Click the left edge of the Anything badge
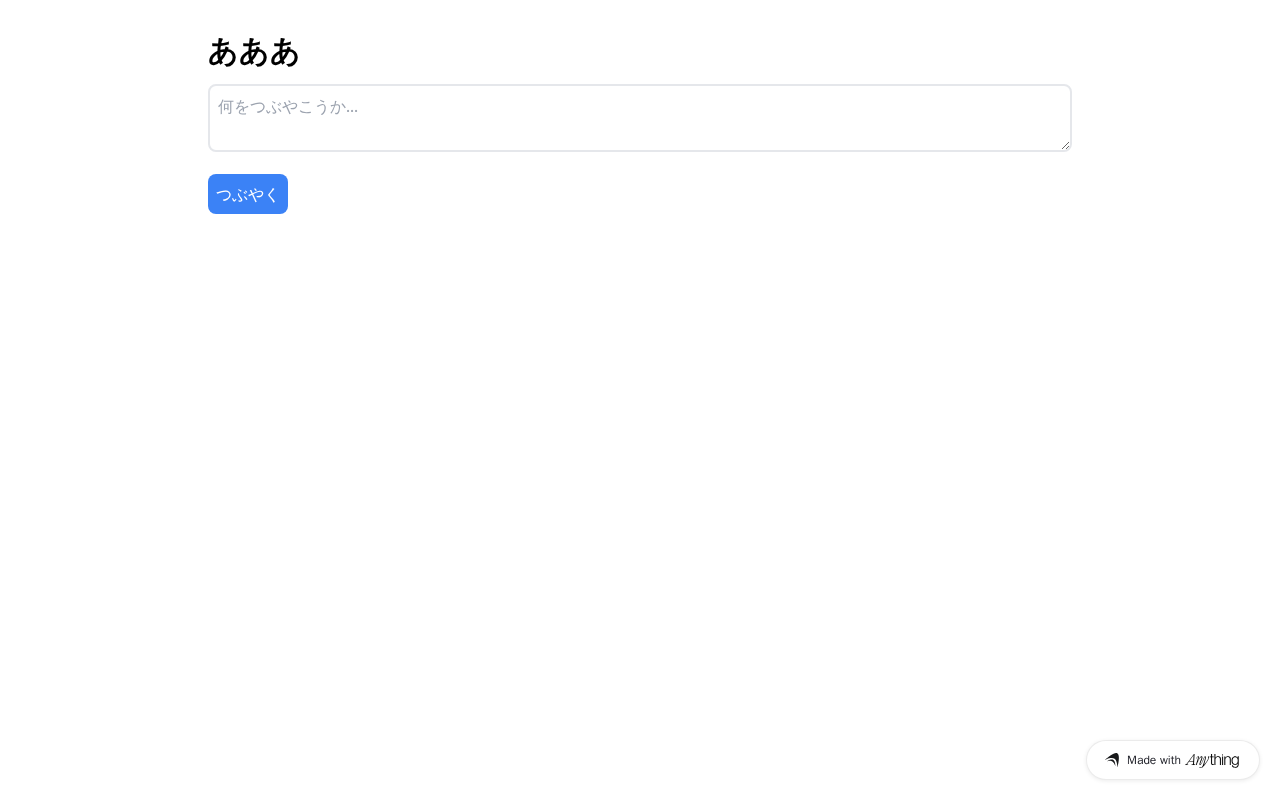Image resolution: width=1280 pixels, height=800 pixels. click(x=1090, y=760)
